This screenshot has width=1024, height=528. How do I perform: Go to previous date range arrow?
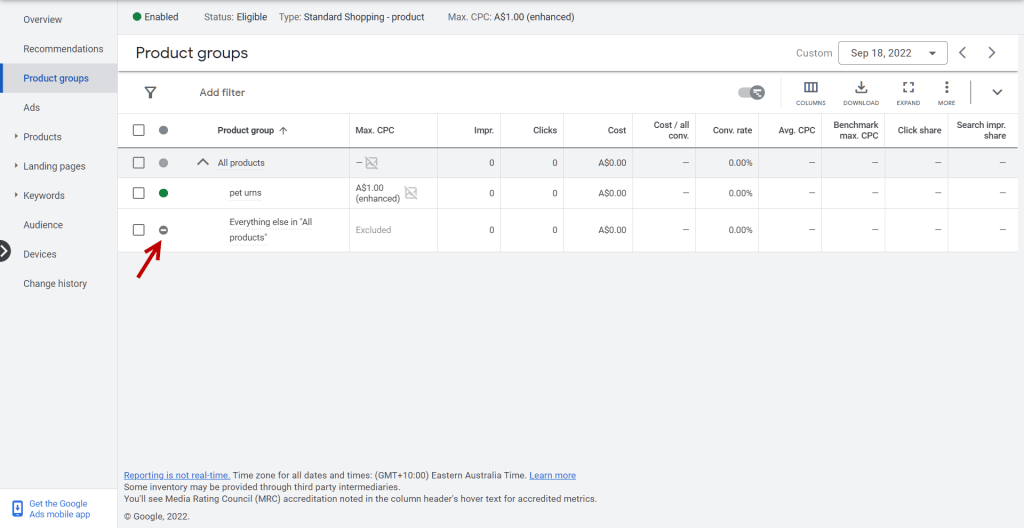962,53
